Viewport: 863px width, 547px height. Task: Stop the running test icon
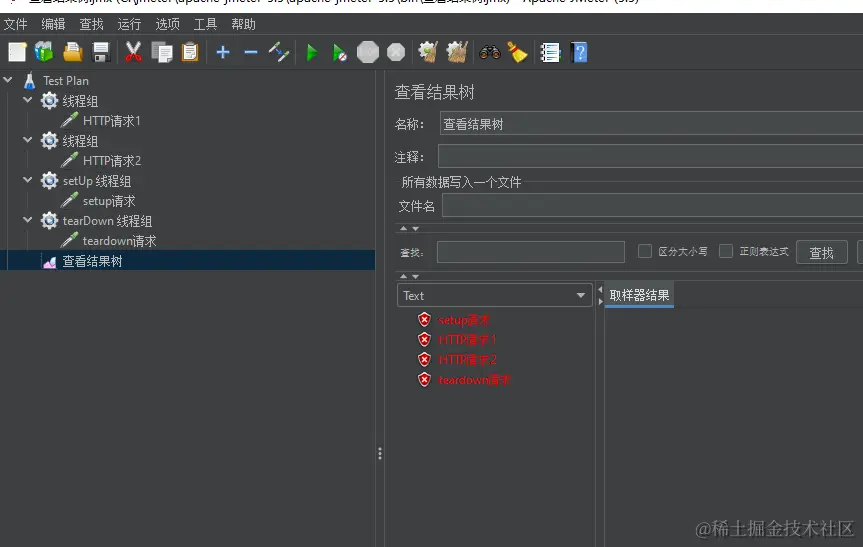[368, 52]
